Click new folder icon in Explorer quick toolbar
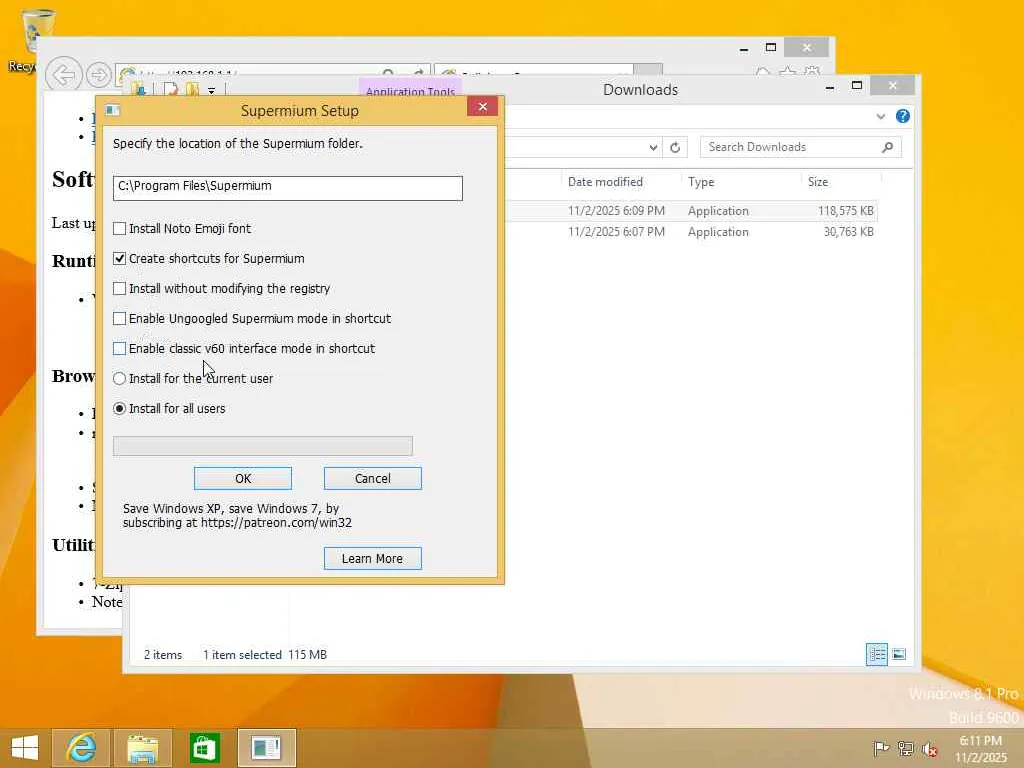Screen dimensions: 1024x768 (x=192, y=89)
